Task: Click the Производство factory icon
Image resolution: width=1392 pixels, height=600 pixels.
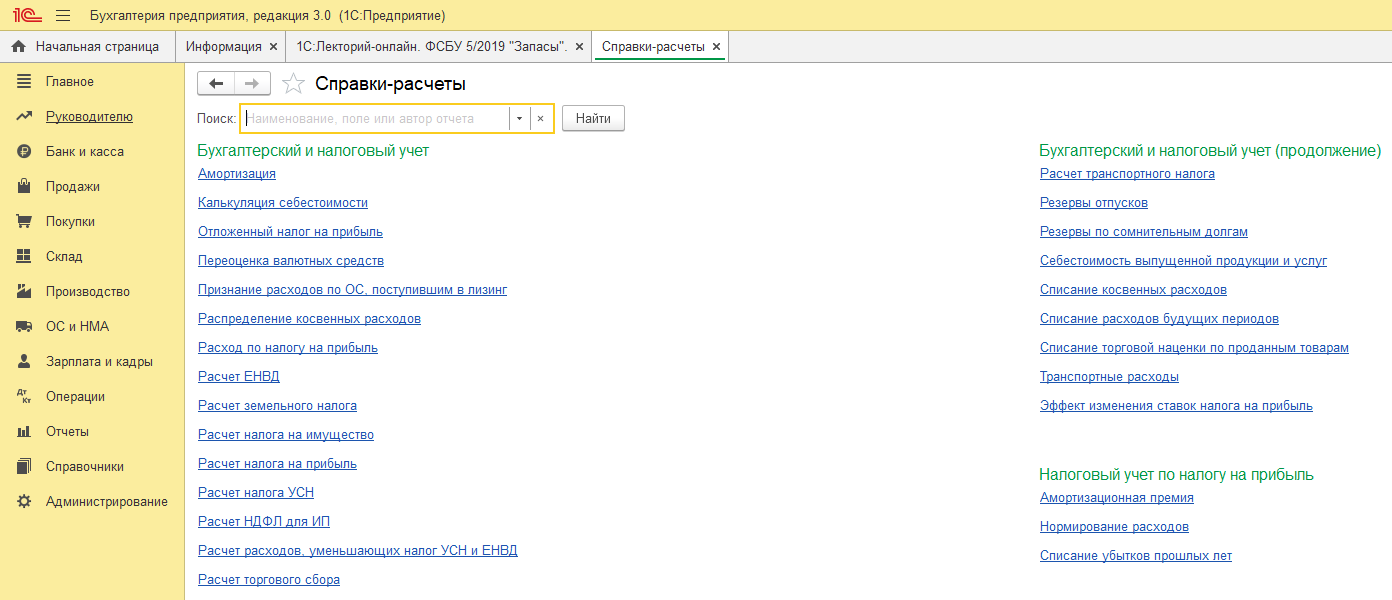Action: [24, 292]
